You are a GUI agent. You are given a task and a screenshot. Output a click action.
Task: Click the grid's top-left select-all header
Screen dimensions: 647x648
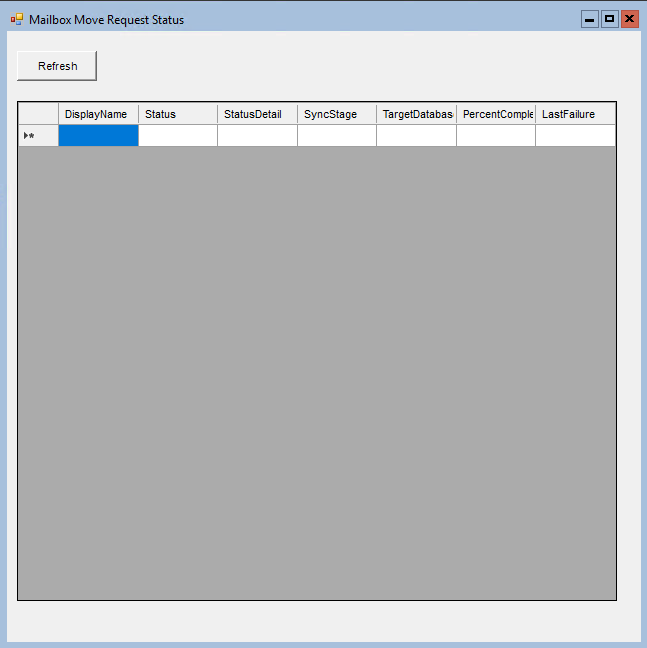pyautogui.click(x=38, y=114)
